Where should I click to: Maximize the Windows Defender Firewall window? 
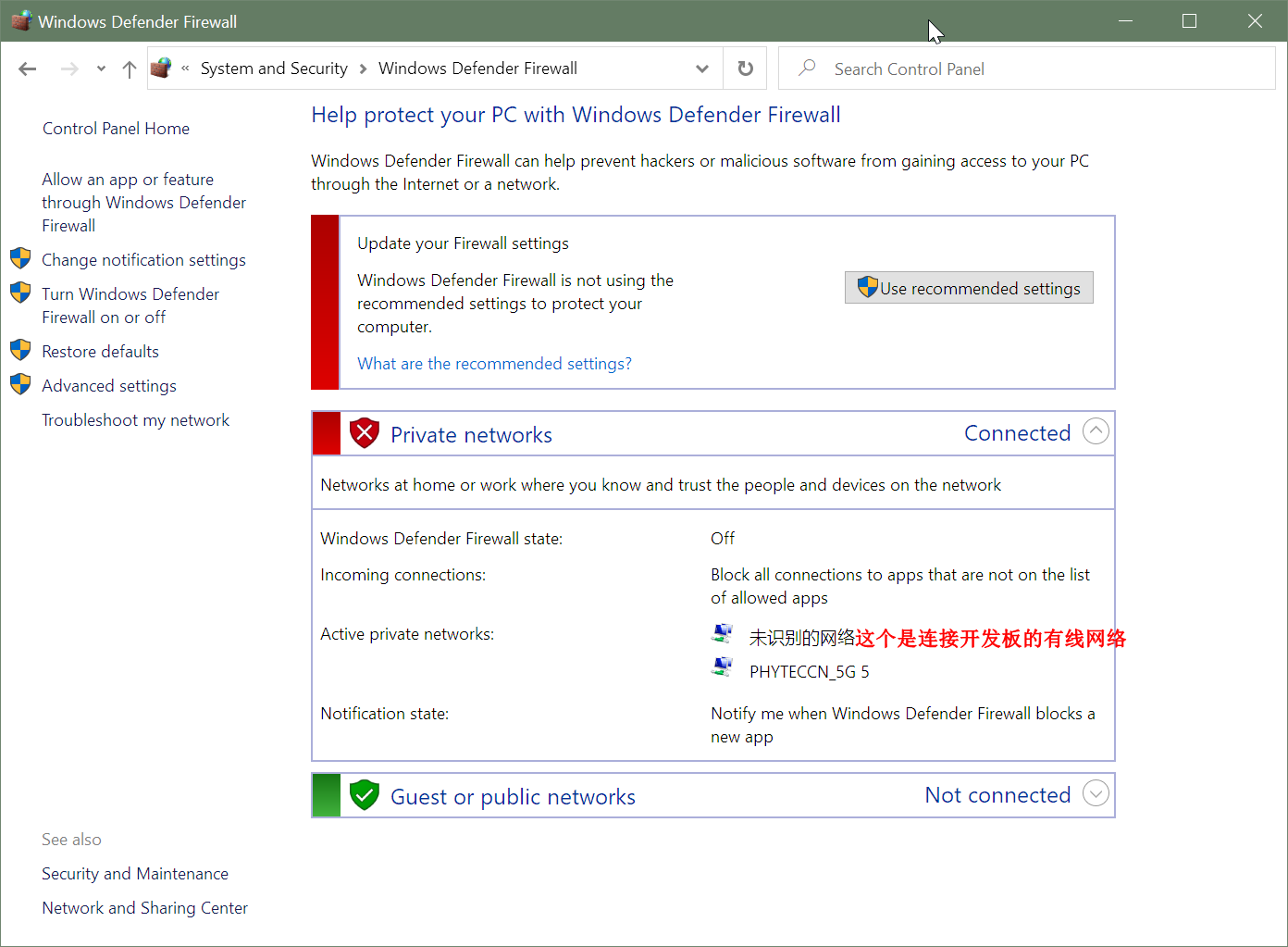point(1189,20)
